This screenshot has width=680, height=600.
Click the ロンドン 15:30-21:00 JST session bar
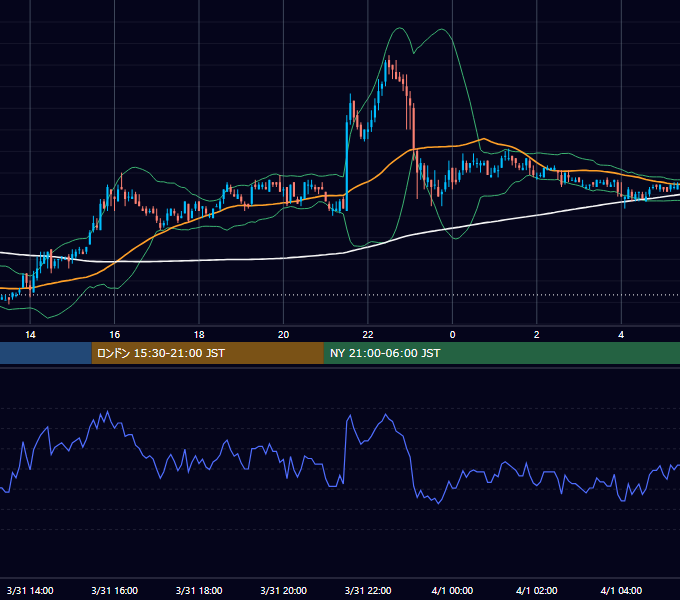tap(207, 353)
